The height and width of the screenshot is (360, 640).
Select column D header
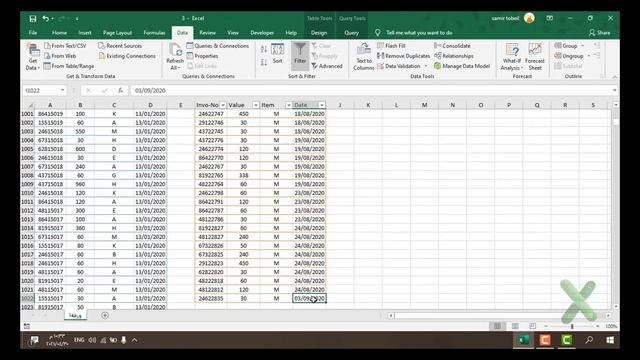click(x=150, y=105)
